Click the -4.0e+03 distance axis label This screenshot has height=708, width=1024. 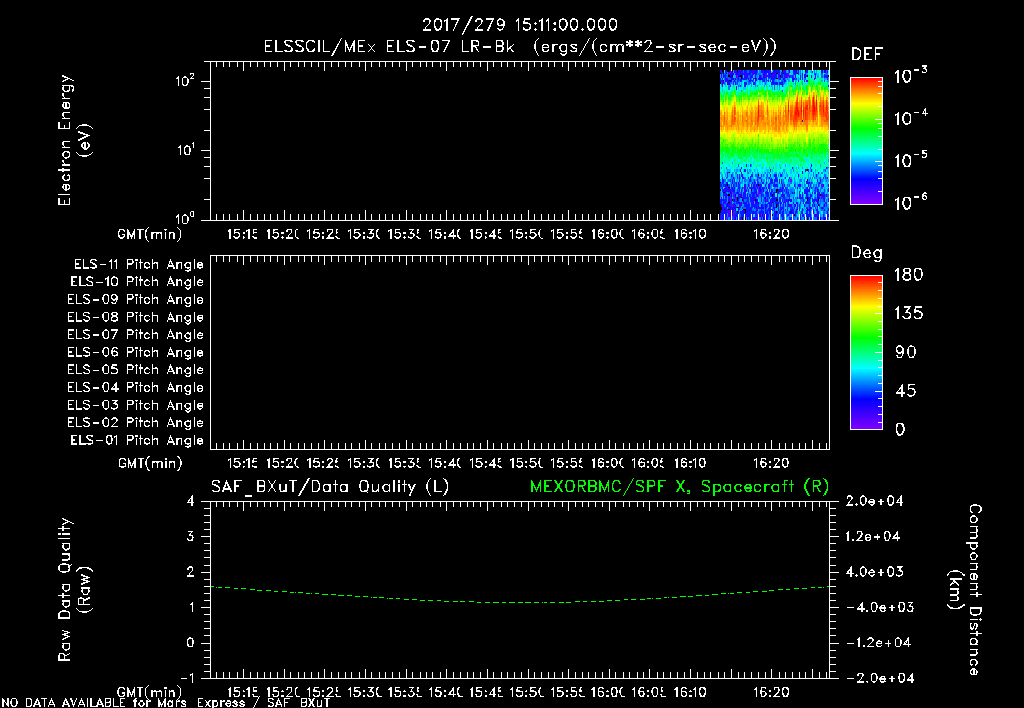click(x=878, y=607)
